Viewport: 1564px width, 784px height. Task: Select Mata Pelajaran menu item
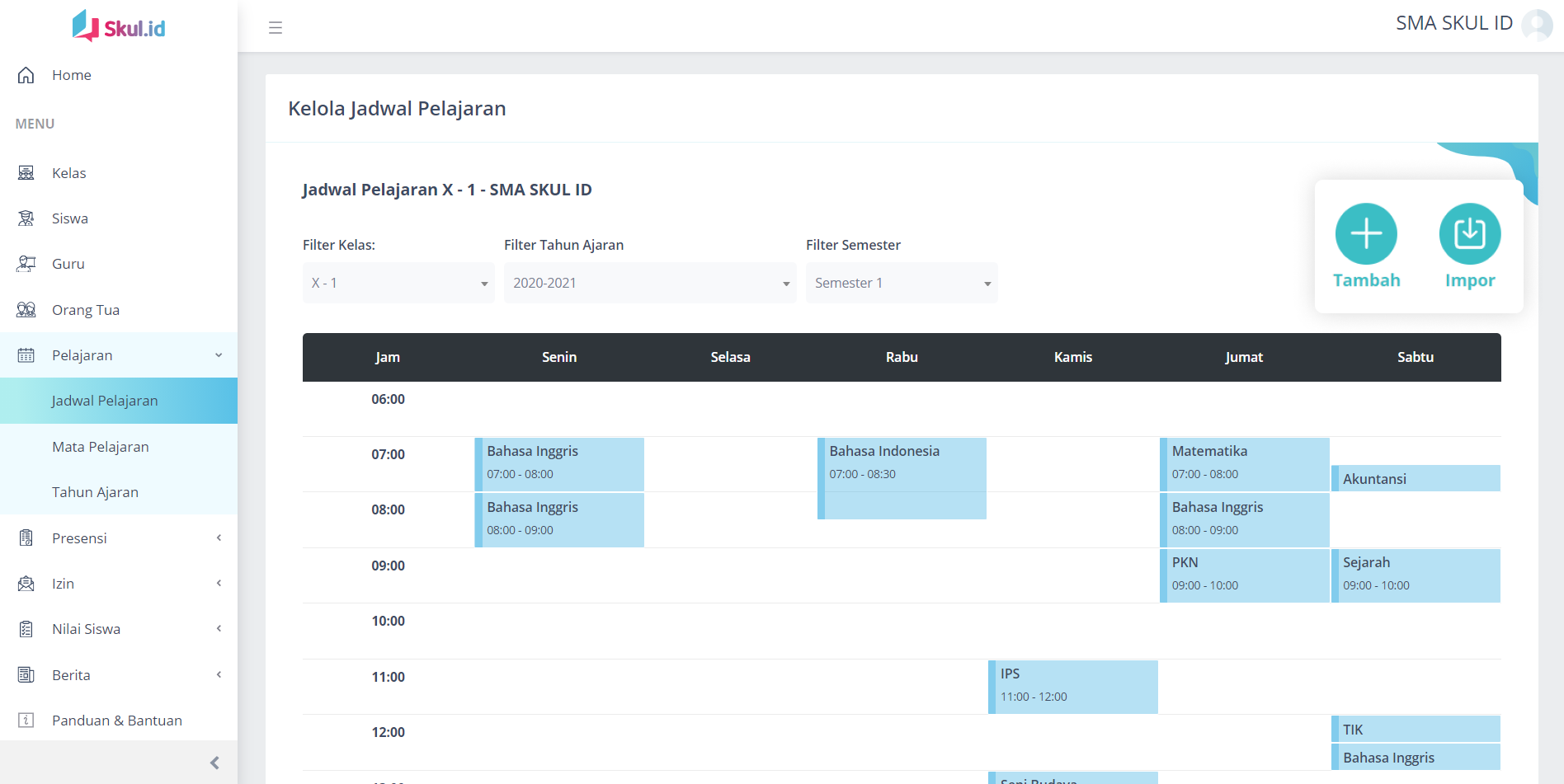tap(101, 447)
